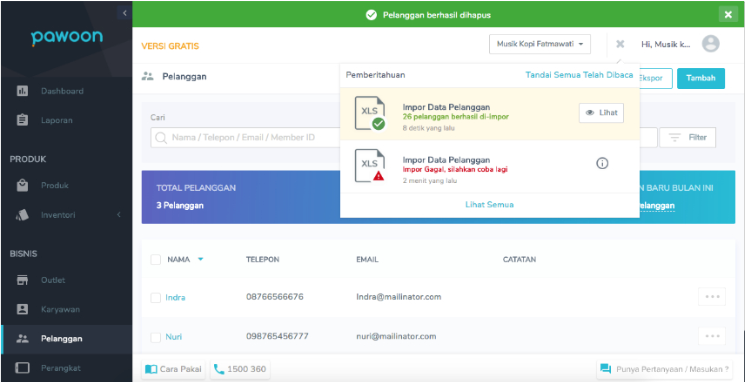This screenshot has height=382, width=745.
Task: Click the Cara Pakai button
Action: [173, 369]
